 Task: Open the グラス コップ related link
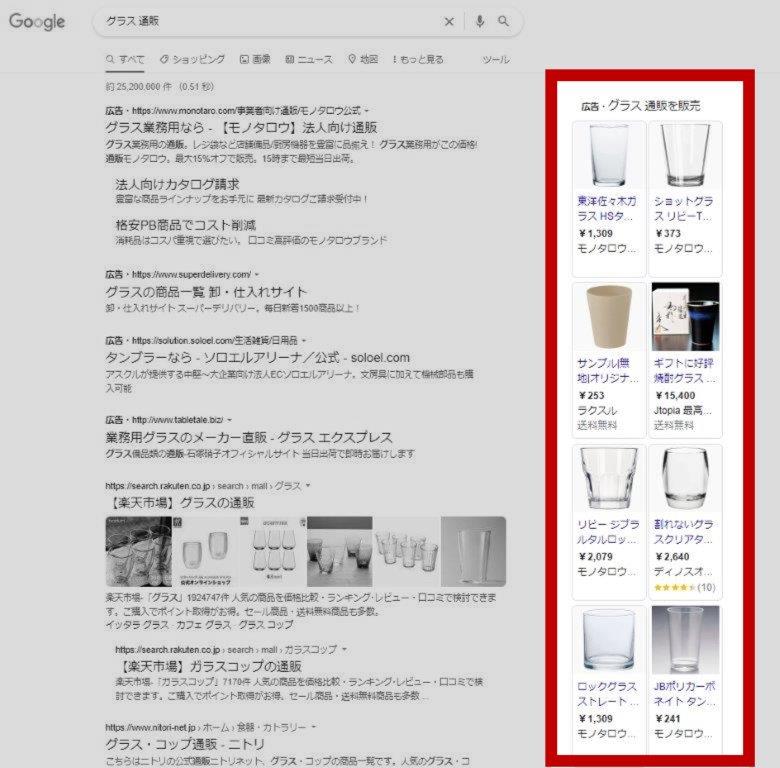click(266, 625)
